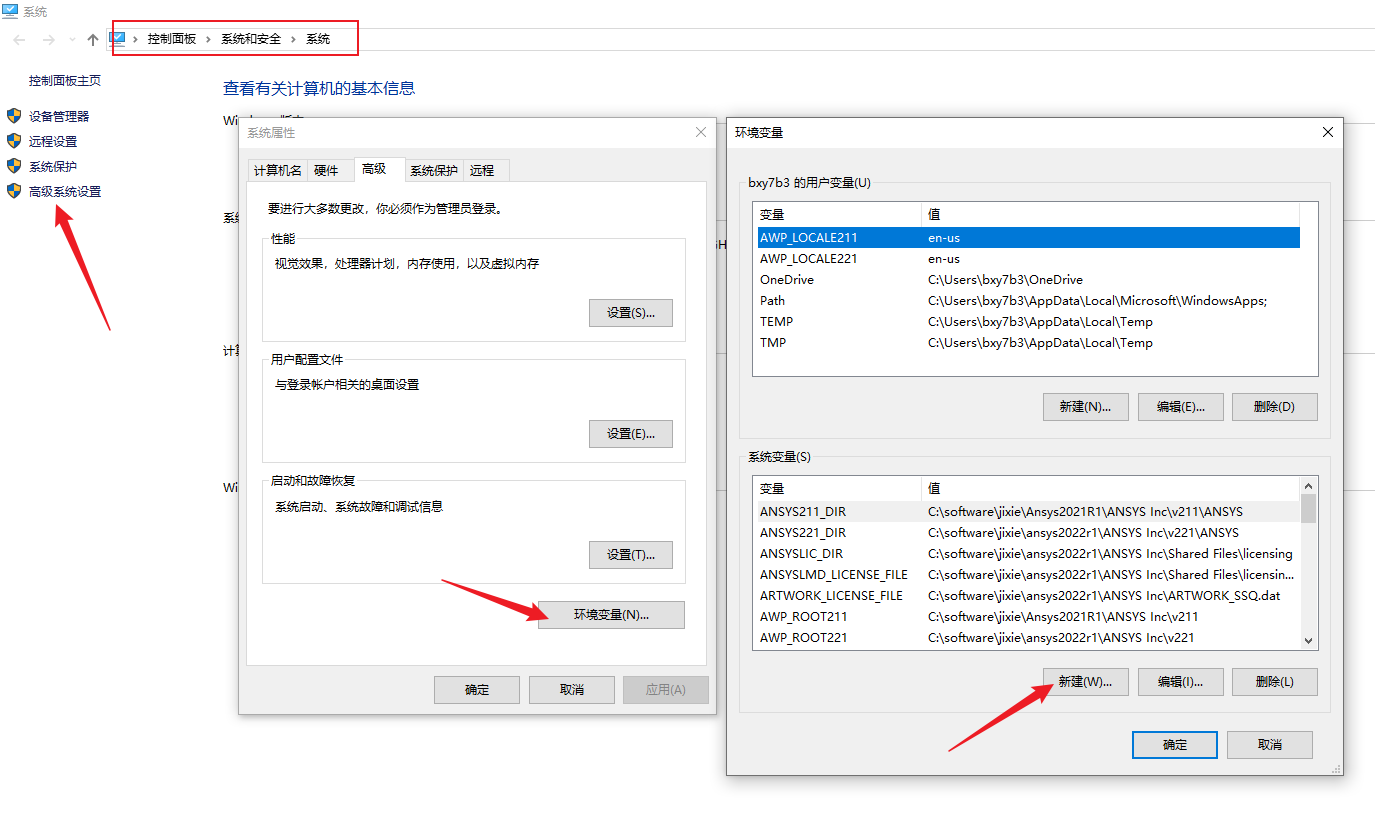Close the 环境变量 dialog

(1328, 132)
